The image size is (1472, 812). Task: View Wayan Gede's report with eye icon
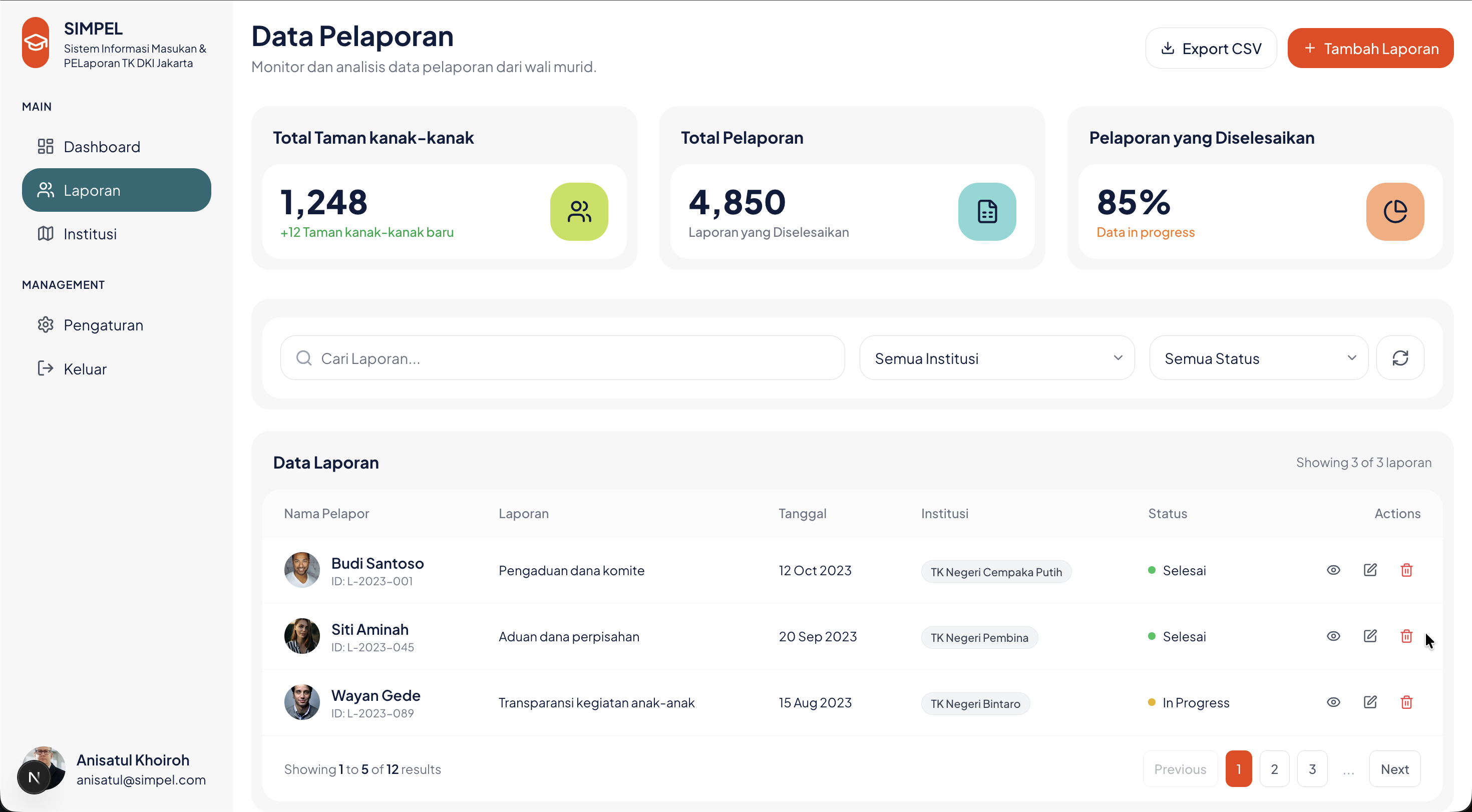coord(1333,702)
